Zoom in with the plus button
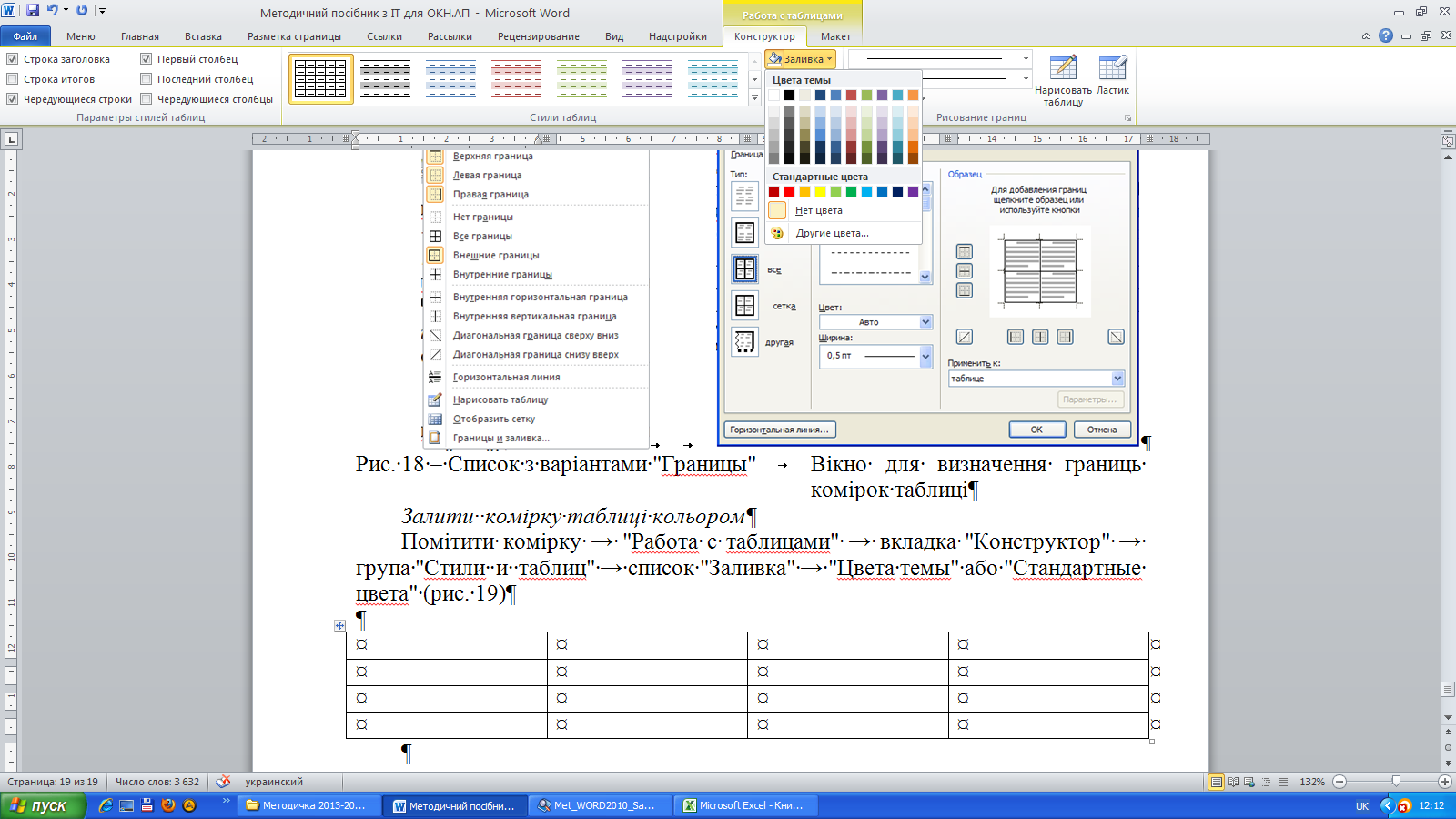This screenshot has height=819, width=1456. tap(1445, 782)
